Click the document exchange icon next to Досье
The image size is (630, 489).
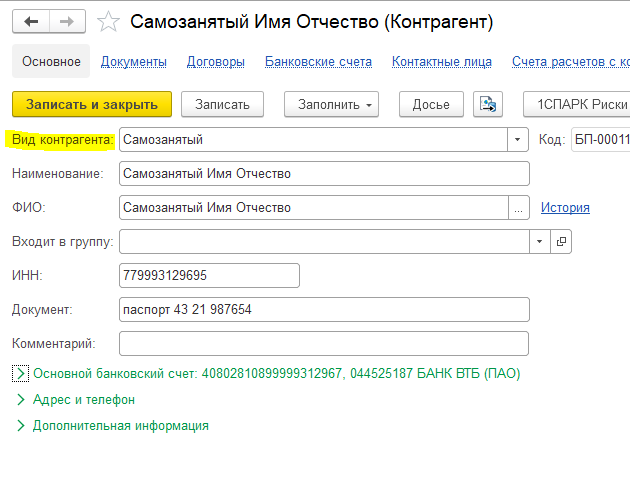click(x=488, y=104)
